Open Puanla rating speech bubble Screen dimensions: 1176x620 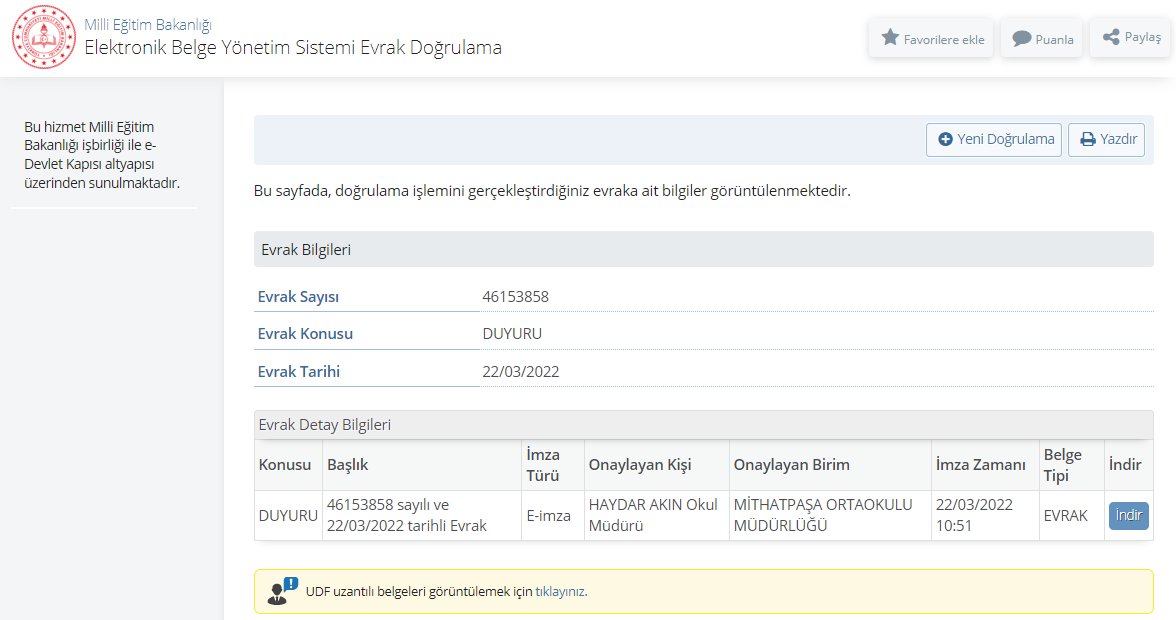(x=1042, y=39)
